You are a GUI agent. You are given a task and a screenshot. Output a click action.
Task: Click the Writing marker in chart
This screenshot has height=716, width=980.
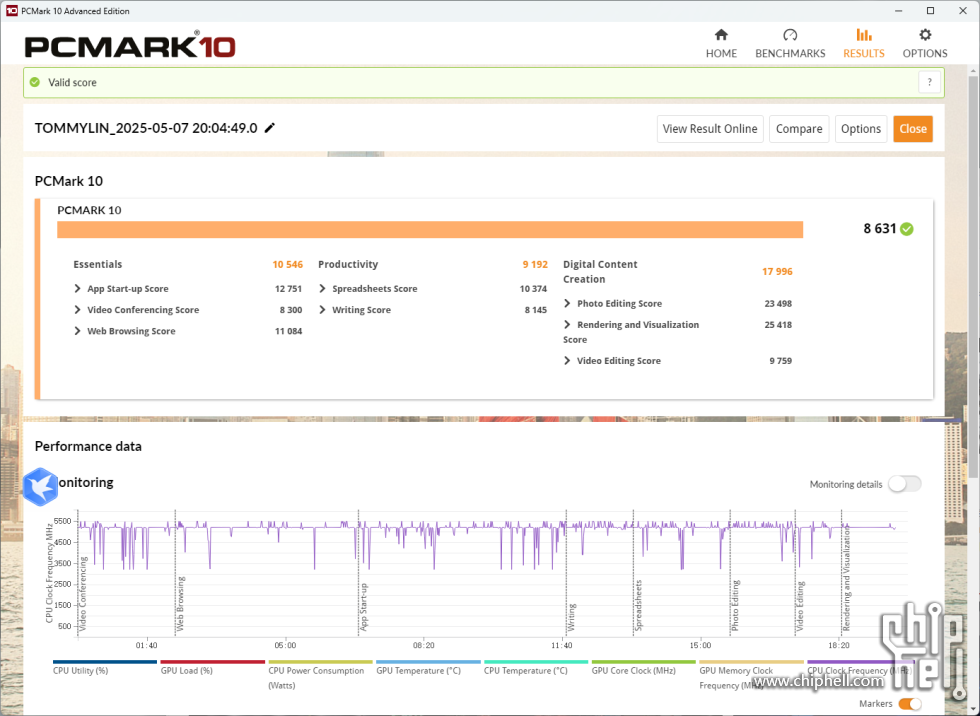571,617
